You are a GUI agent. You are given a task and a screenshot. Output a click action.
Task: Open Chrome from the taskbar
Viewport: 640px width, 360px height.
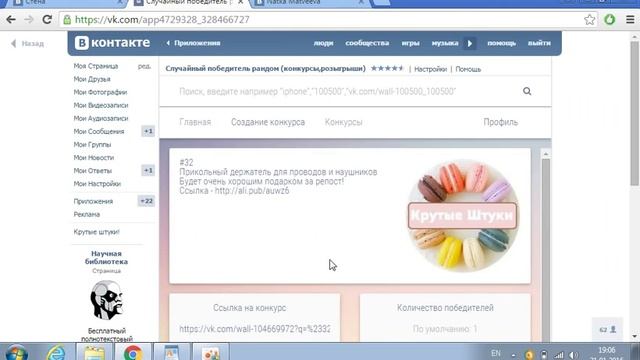[x=133, y=353]
